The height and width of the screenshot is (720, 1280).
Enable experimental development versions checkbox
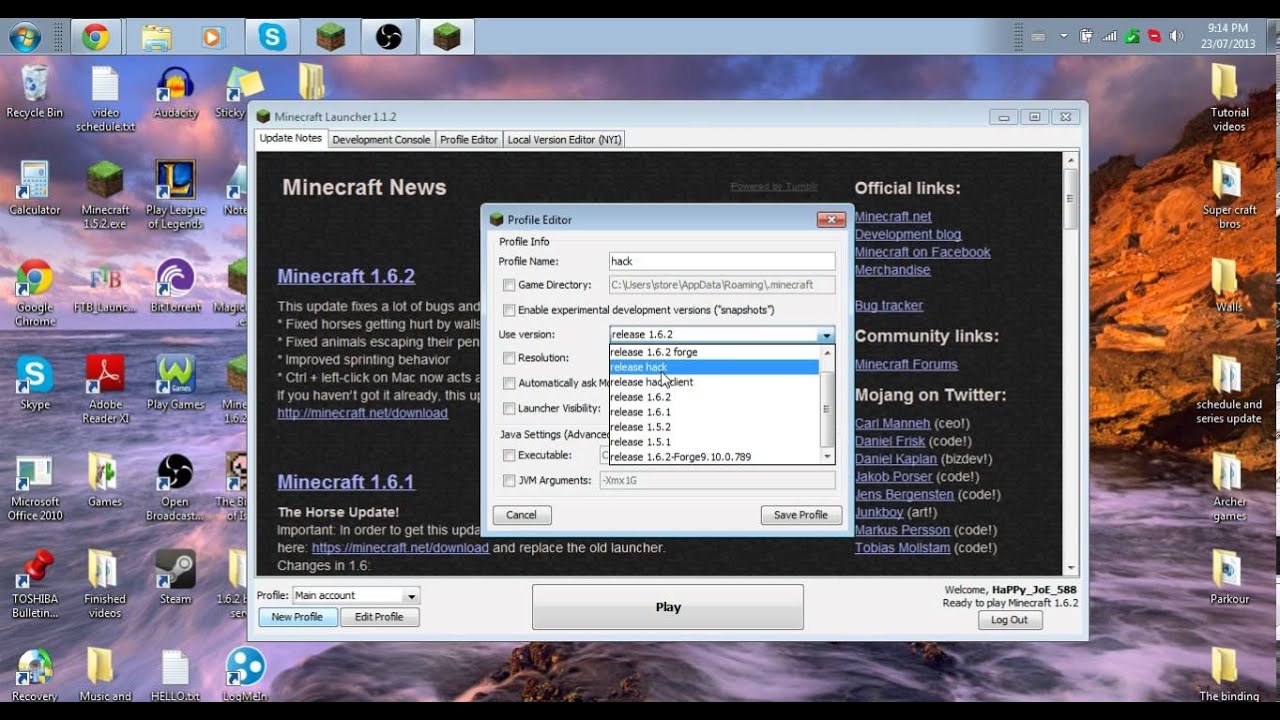(x=509, y=310)
